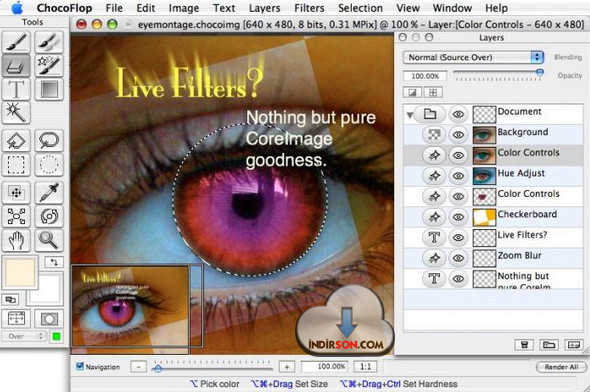
Task: Uncheck the Navigation checkbox
Action: pyautogui.click(x=80, y=366)
